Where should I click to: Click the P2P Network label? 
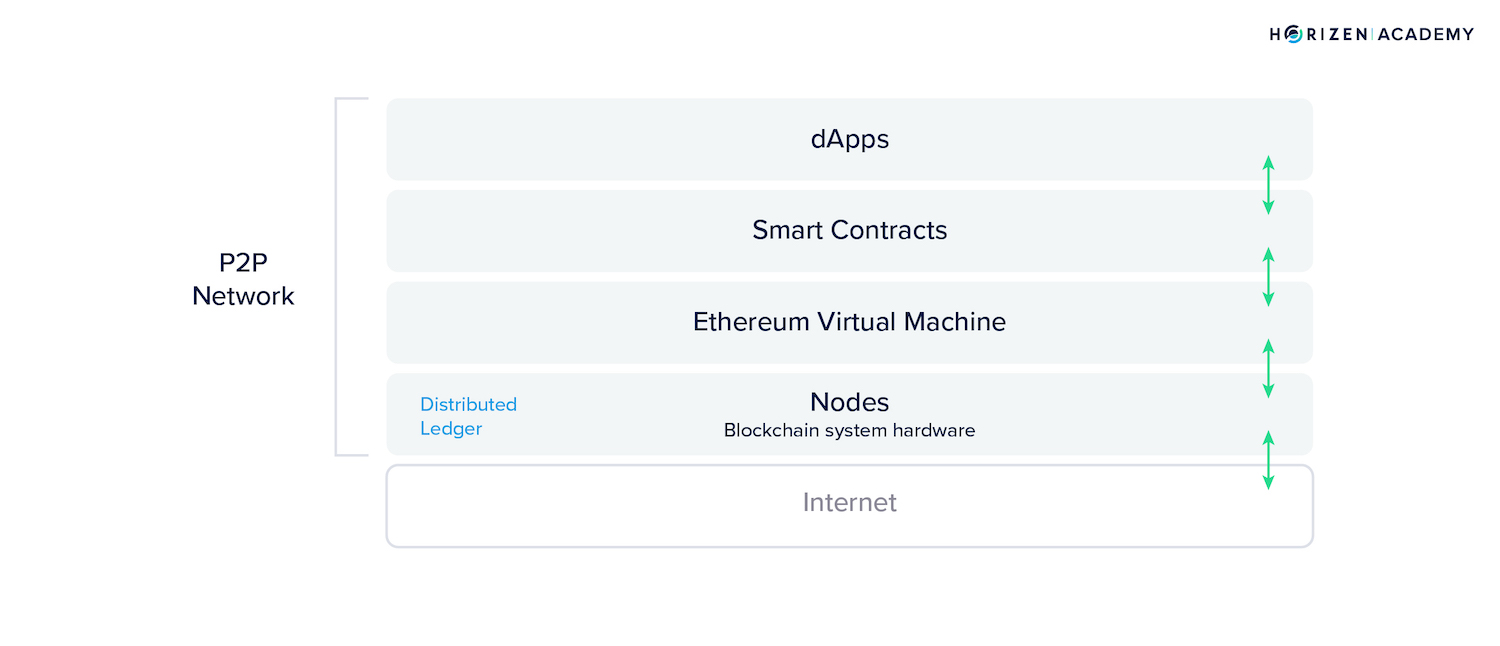[x=243, y=279]
